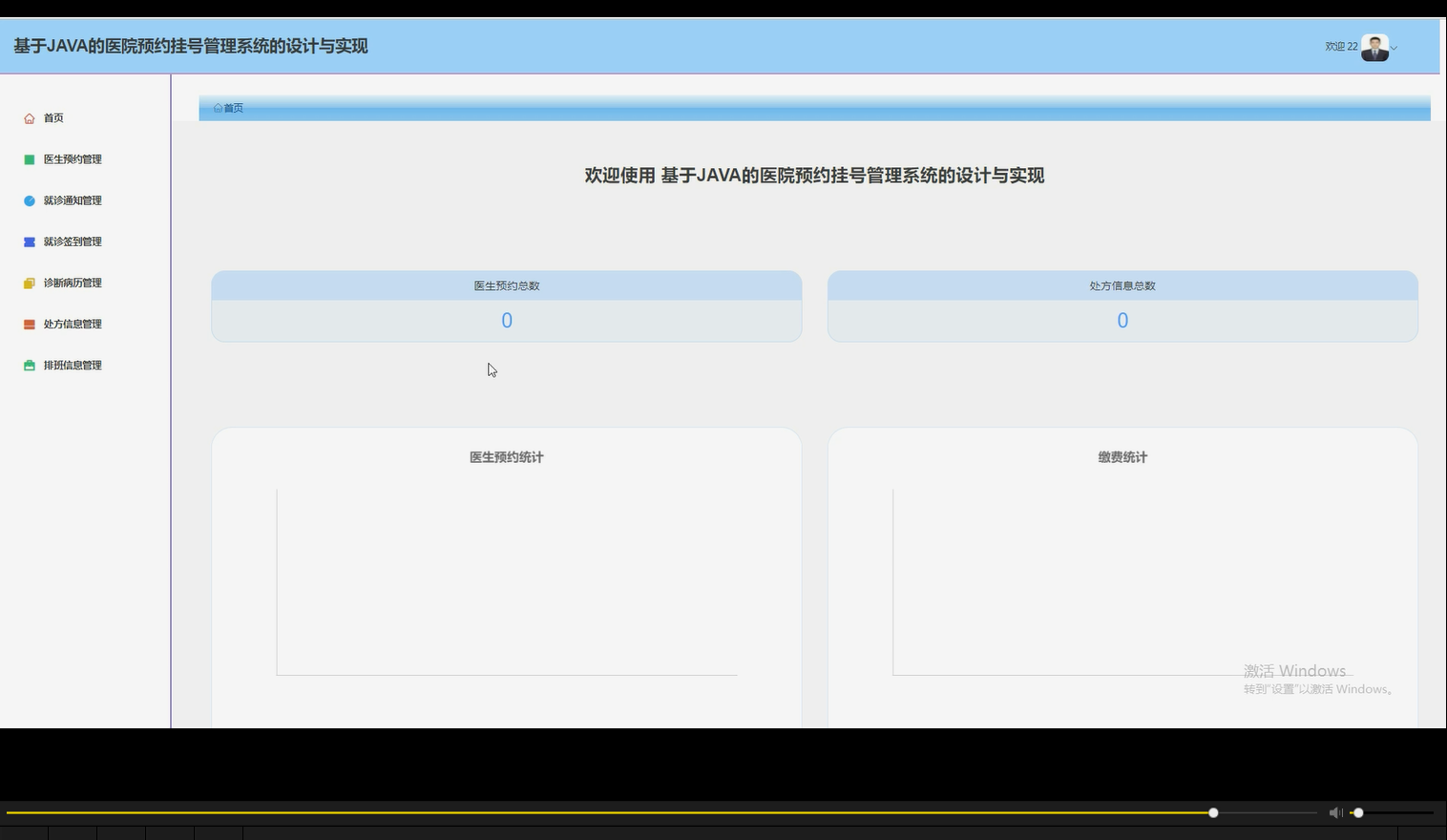
Task: Click inside the 缴费统计 chart area
Action: click(1122, 582)
